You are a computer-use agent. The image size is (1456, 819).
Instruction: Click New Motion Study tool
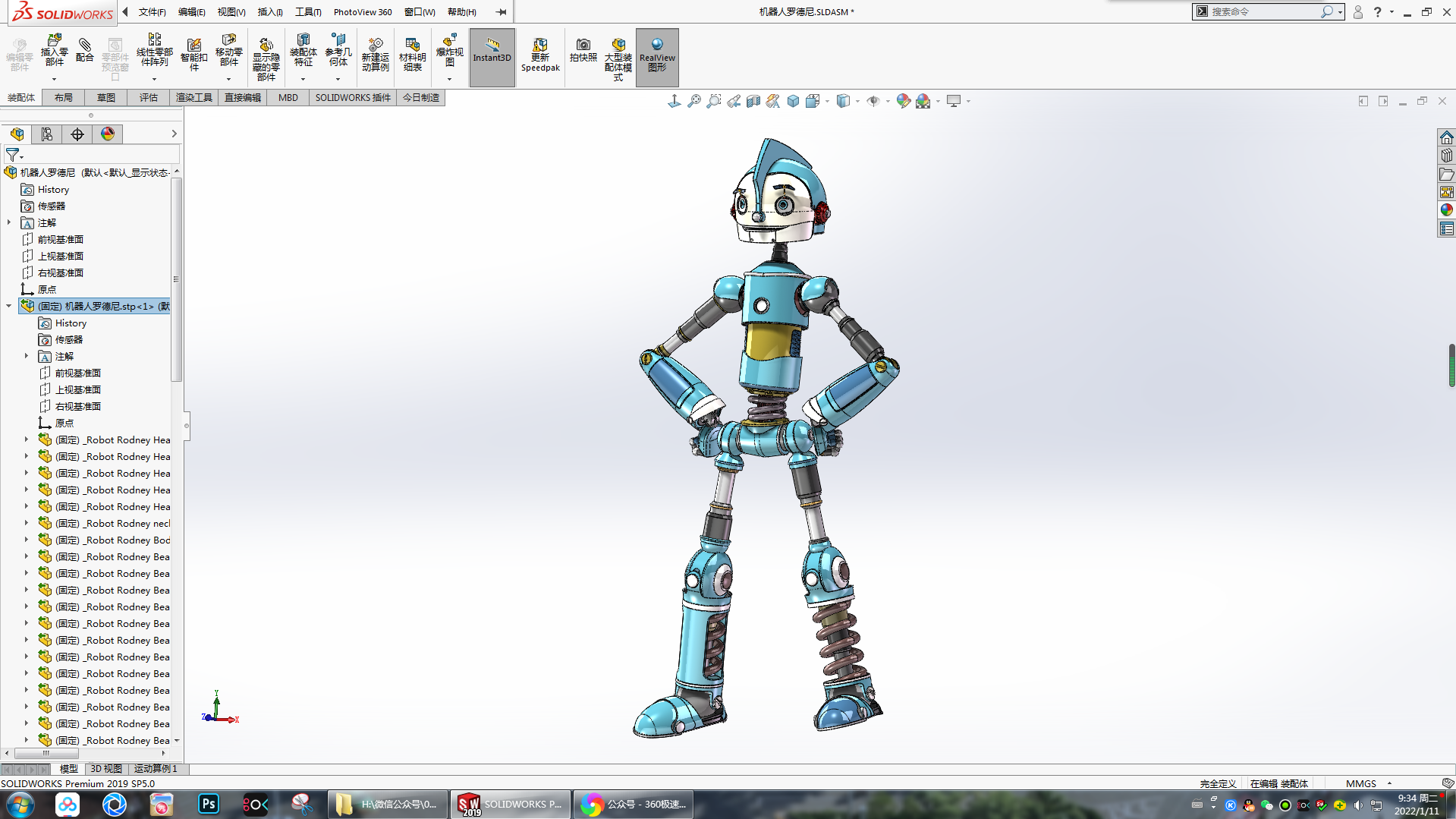pyautogui.click(x=375, y=55)
